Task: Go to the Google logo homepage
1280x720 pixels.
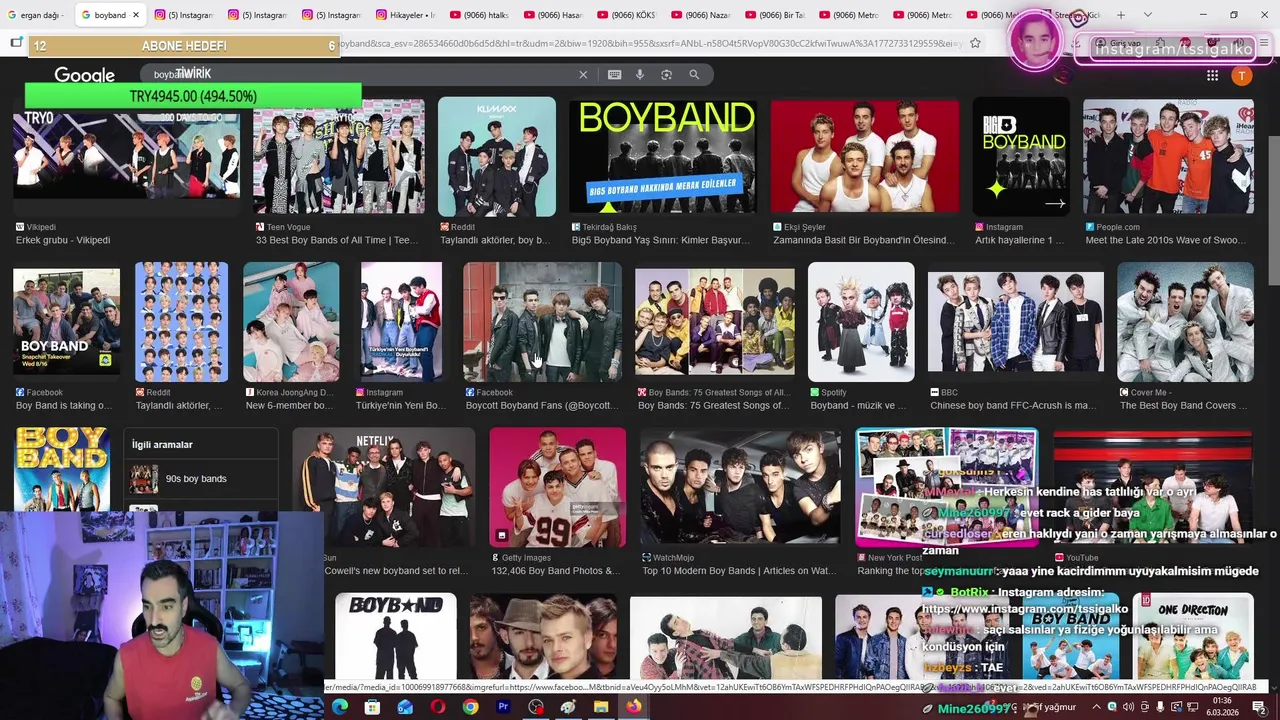Action: point(84,76)
